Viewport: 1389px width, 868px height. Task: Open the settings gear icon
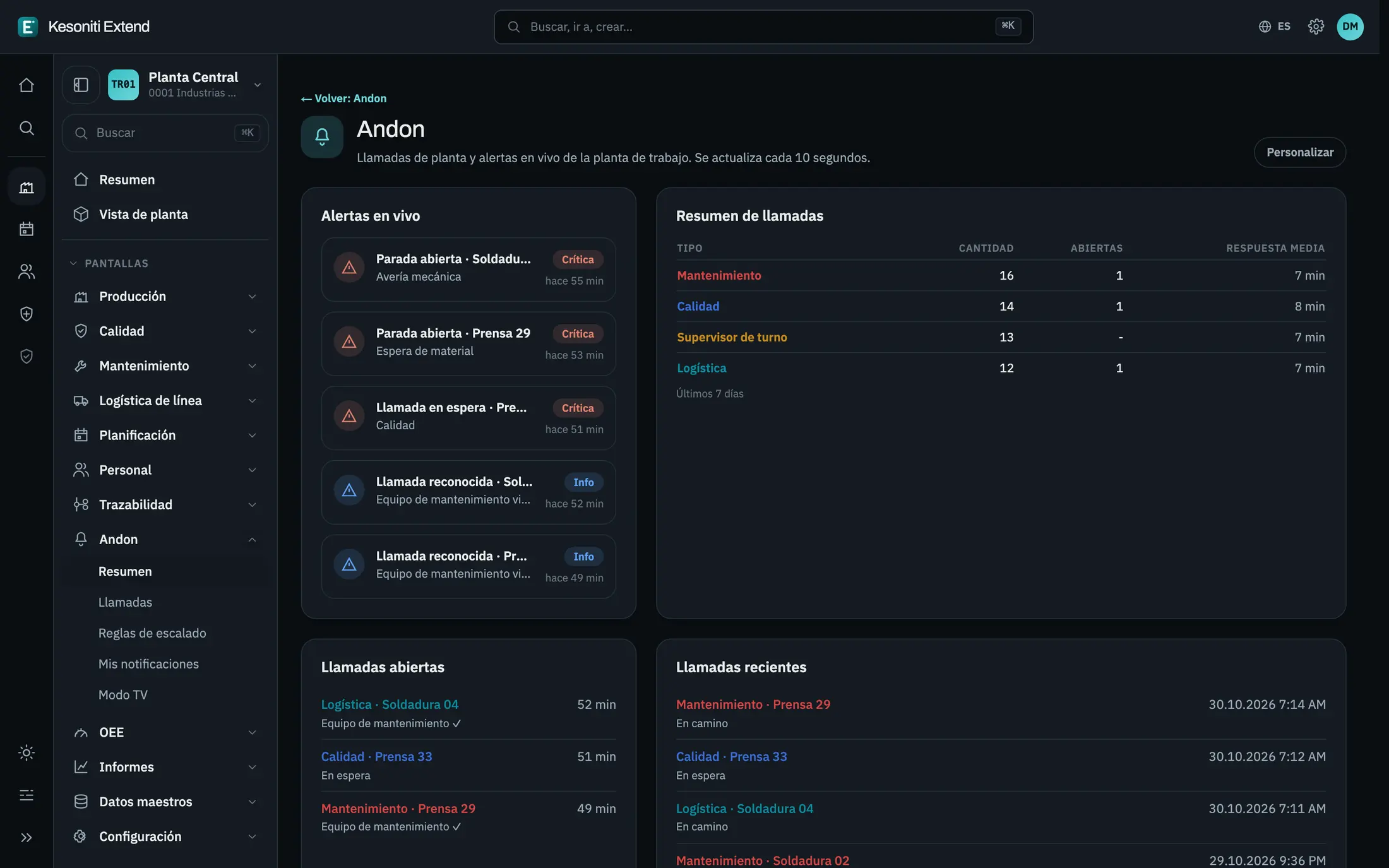coord(1316,27)
